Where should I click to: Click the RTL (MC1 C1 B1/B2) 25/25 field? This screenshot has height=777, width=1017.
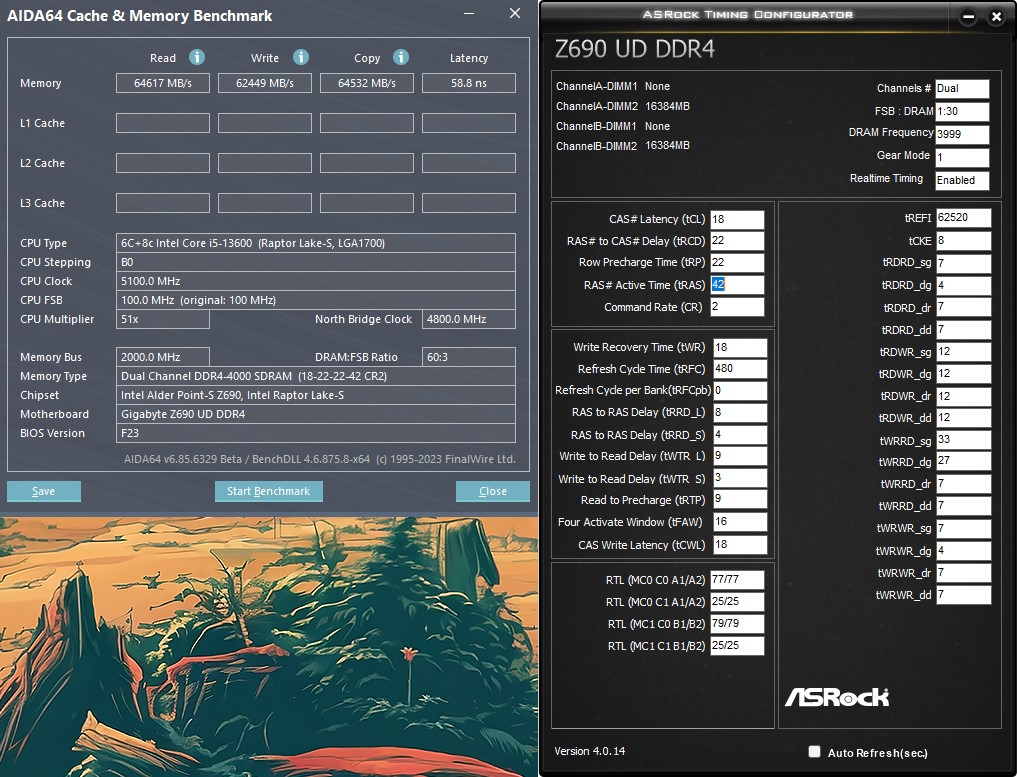pyautogui.click(x=737, y=645)
